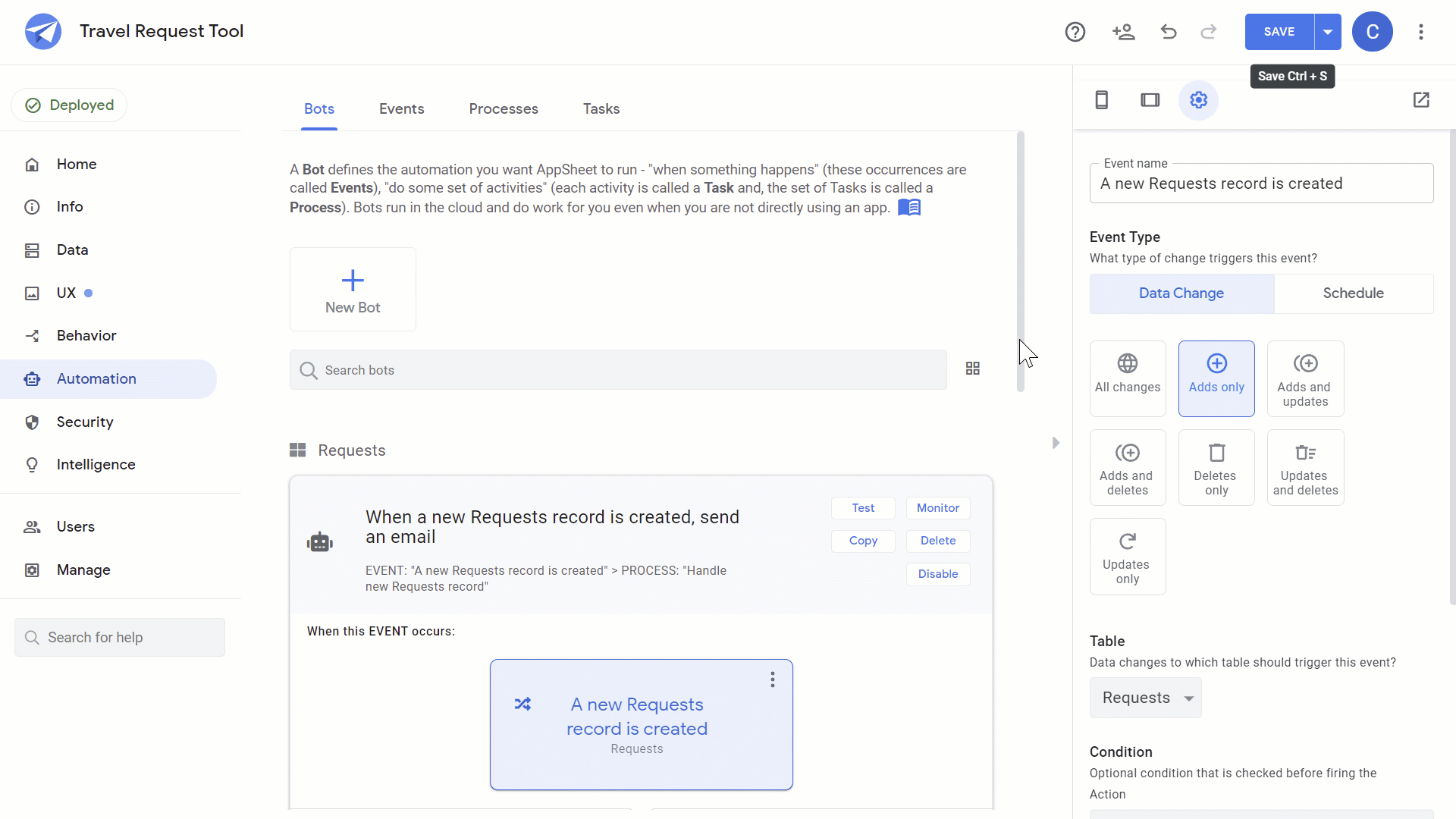1456x819 pixels.
Task: Click the Save dropdown arrow
Action: (x=1327, y=31)
